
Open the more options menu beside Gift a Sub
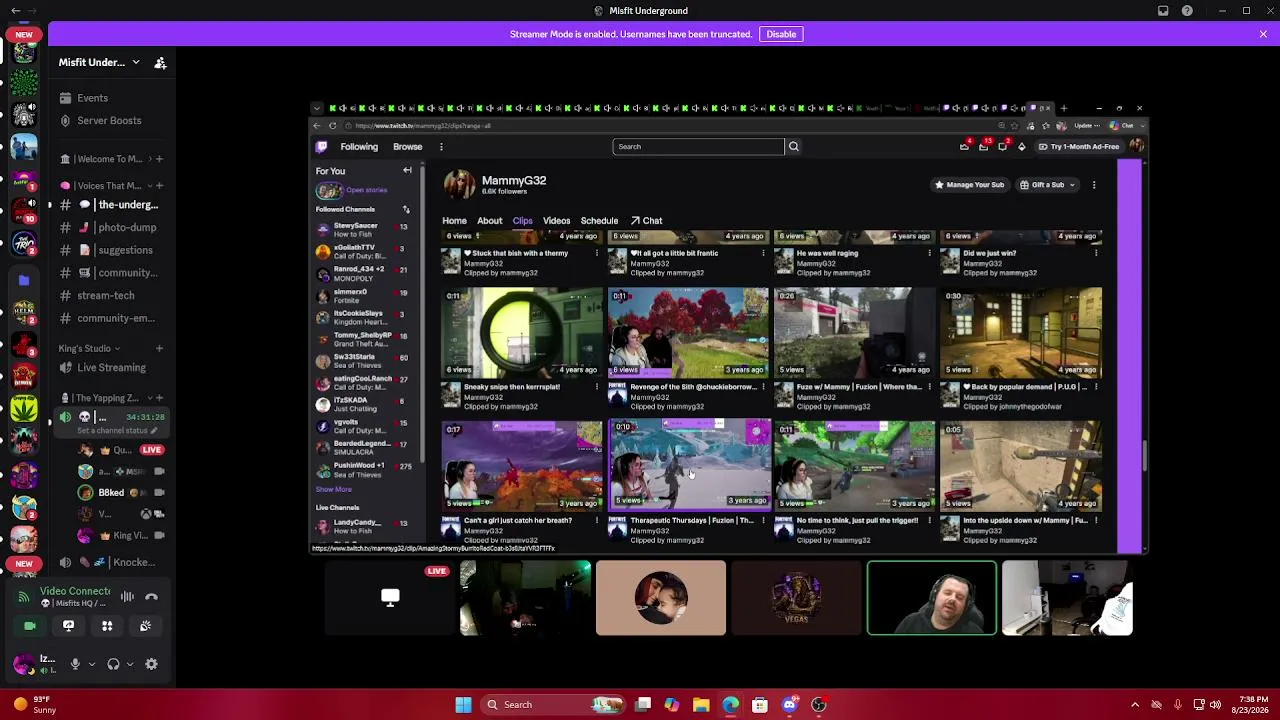coord(1094,185)
